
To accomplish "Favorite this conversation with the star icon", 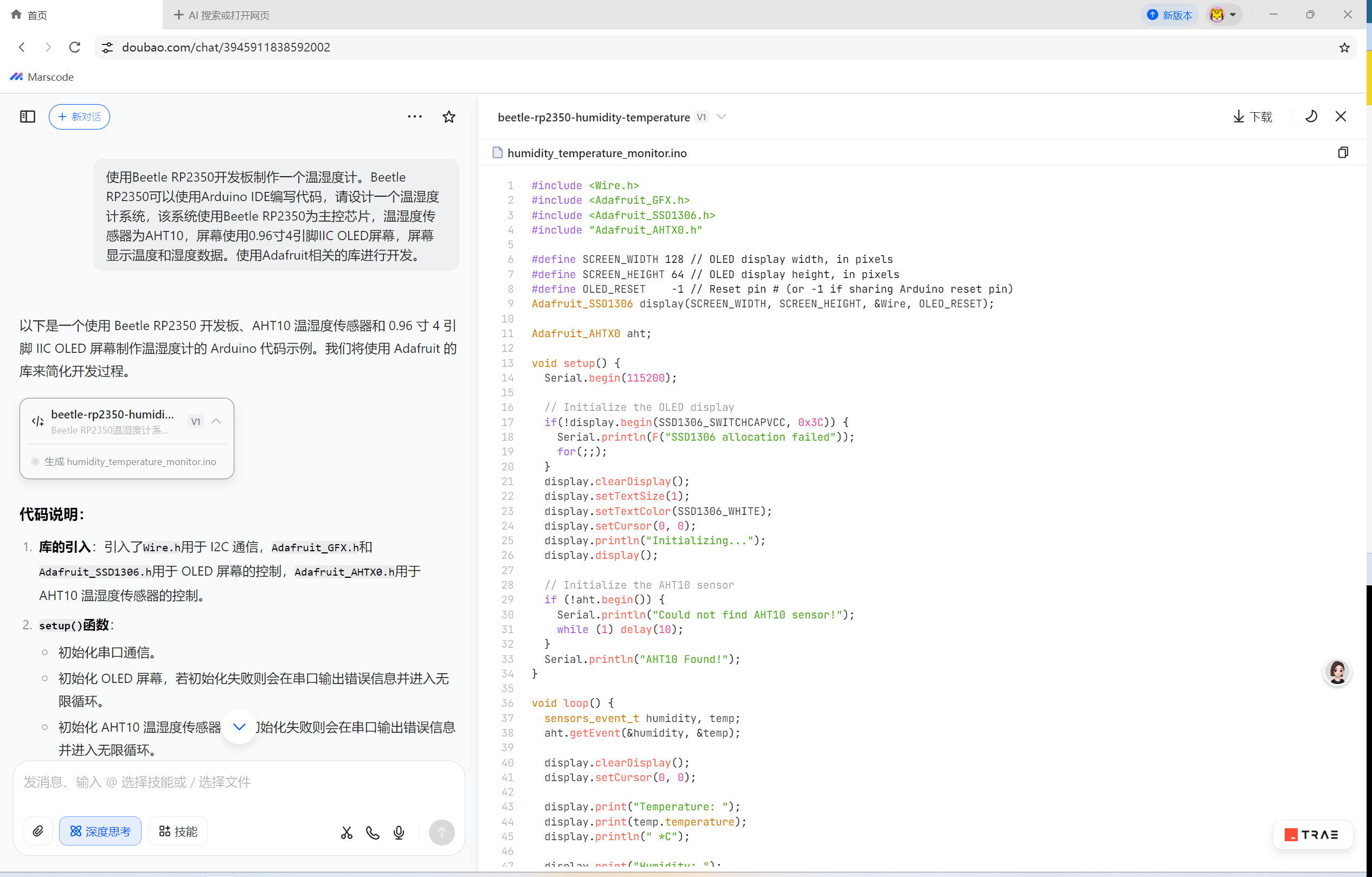I will pyautogui.click(x=449, y=117).
